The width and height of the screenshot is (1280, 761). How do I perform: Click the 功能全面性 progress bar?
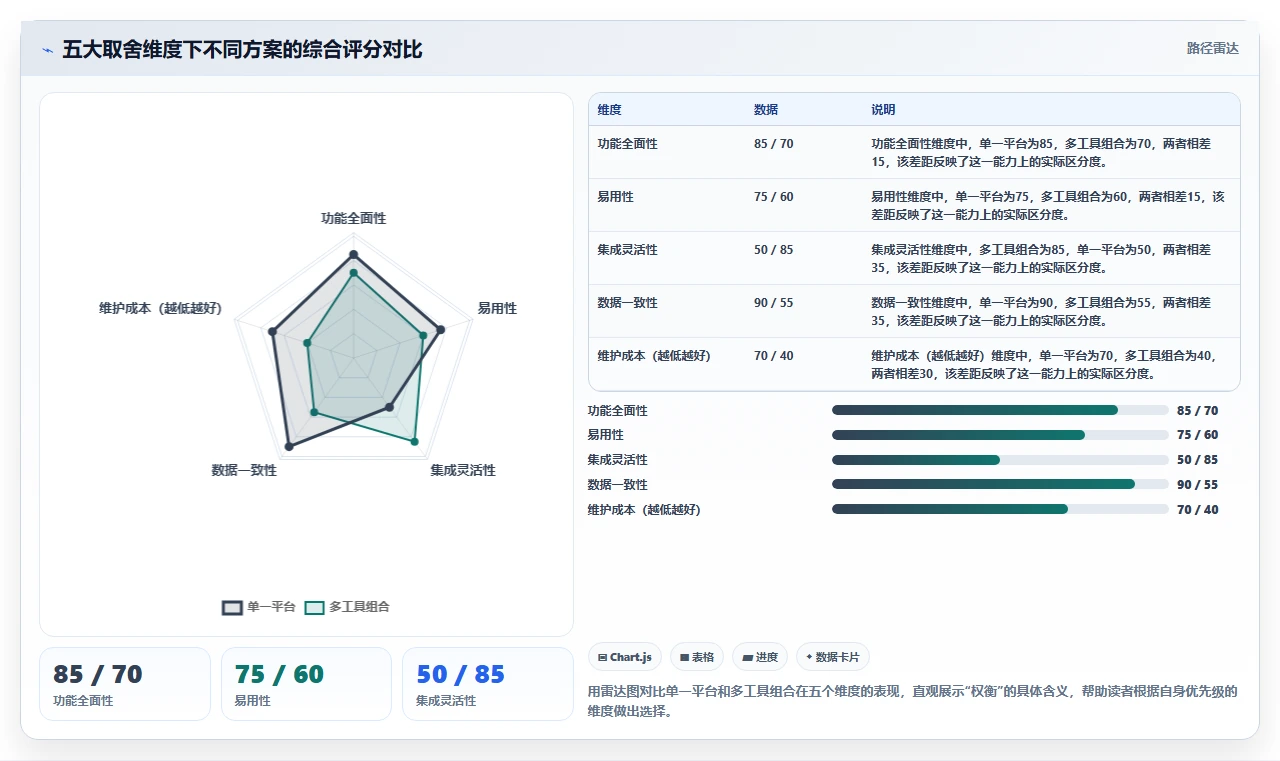point(1000,410)
